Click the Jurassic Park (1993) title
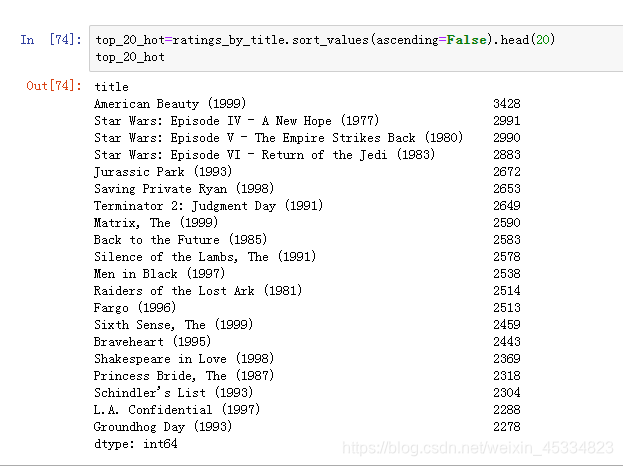The image size is (623, 466). coord(163,172)
